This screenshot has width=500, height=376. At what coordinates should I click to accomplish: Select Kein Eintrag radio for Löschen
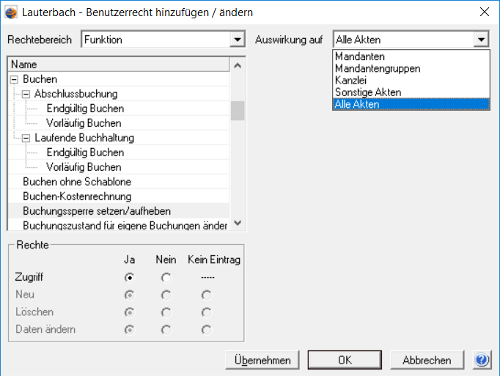pyautogui.click(x=206, y=312)
